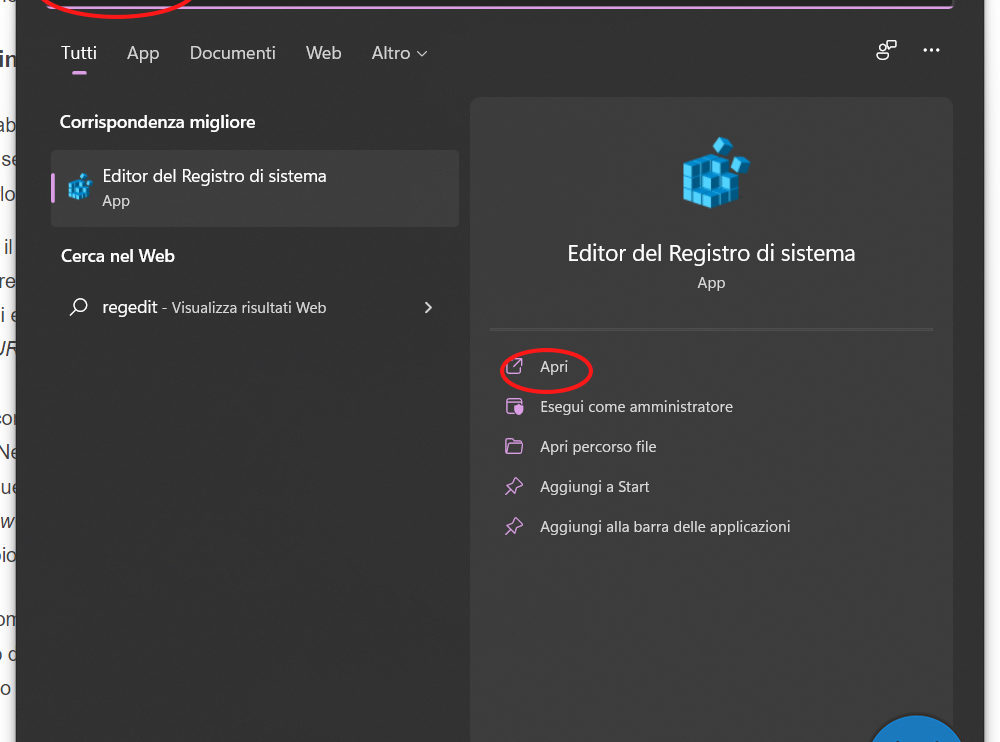Click the large Registry Editor cube icon

715,173
